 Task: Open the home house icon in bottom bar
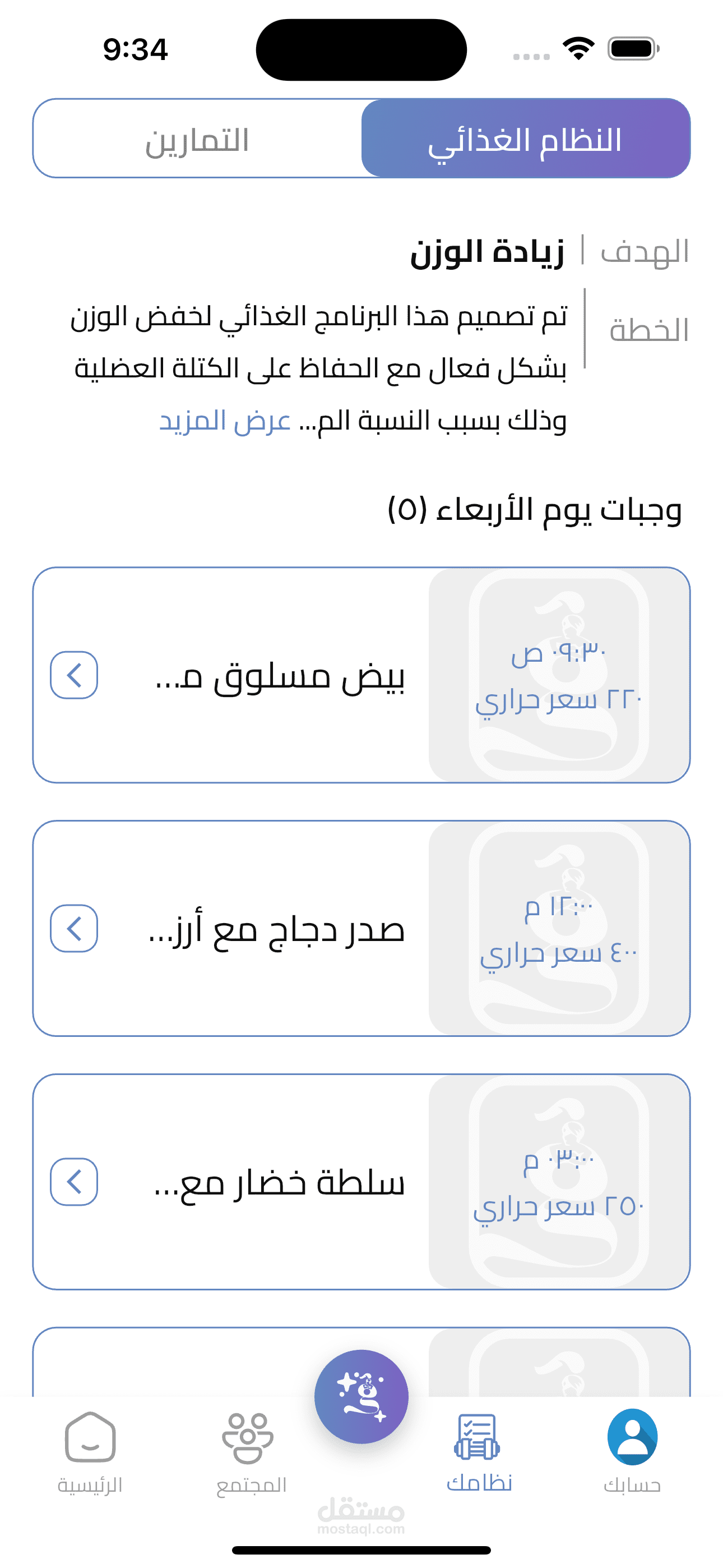pyautogui.click(x=90, y=1437)
